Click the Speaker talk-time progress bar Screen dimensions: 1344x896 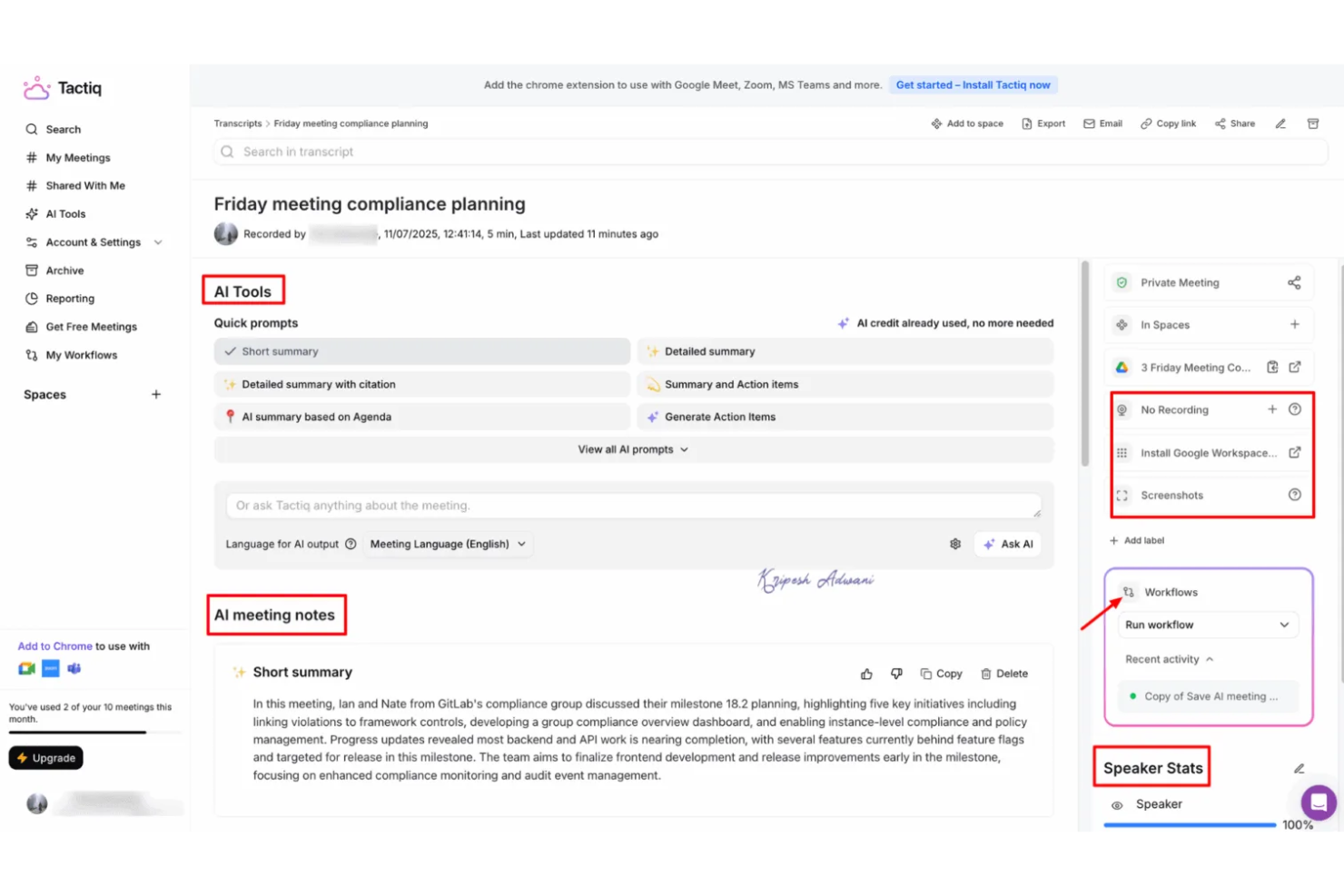point(1190,825)
